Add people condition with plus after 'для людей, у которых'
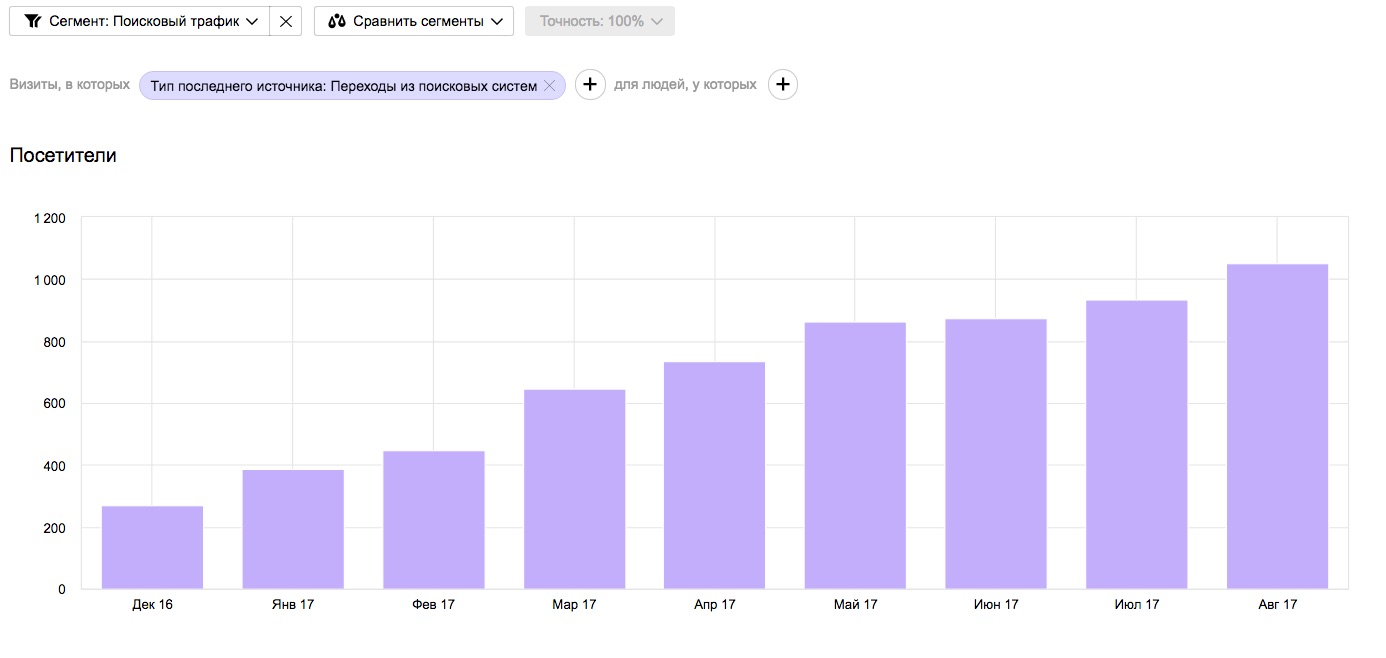This screenshot has width=1386, height=658. [x=783, y=85]
